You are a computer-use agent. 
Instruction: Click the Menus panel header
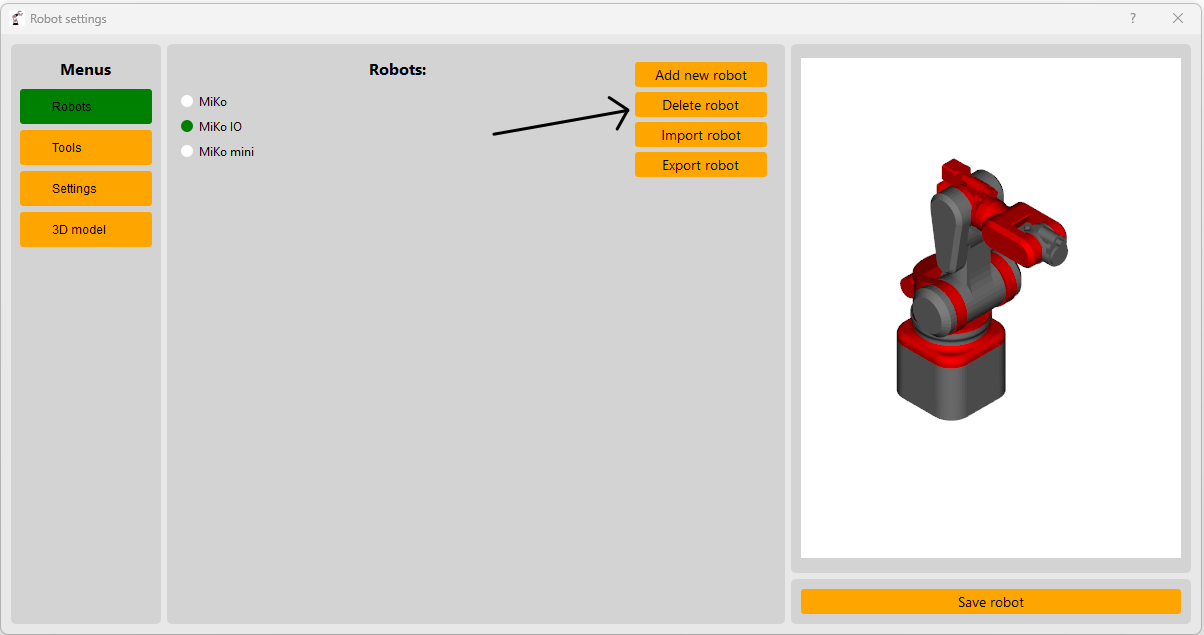(x=85, y=69)
